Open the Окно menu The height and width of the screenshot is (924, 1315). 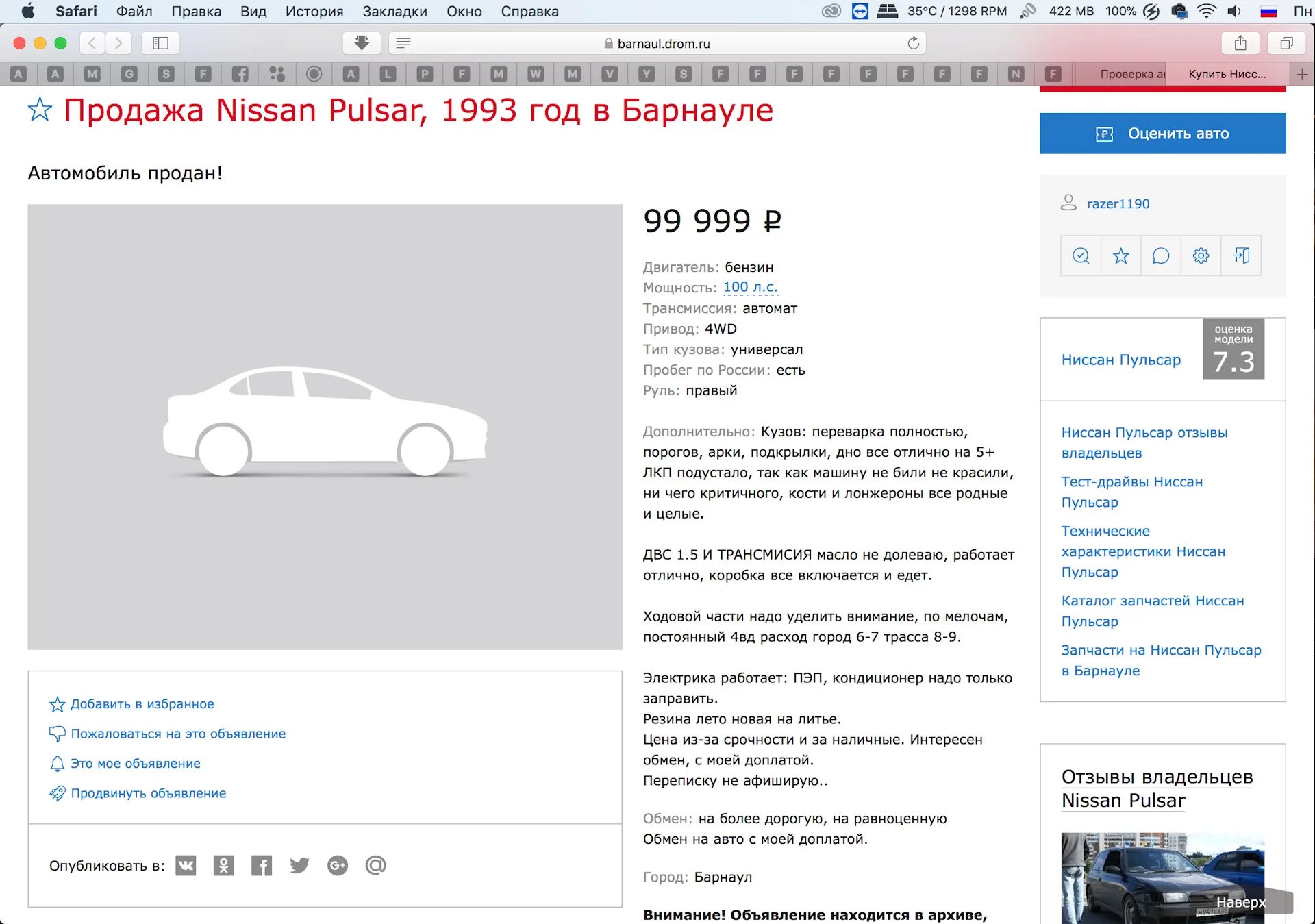[464, 11]
